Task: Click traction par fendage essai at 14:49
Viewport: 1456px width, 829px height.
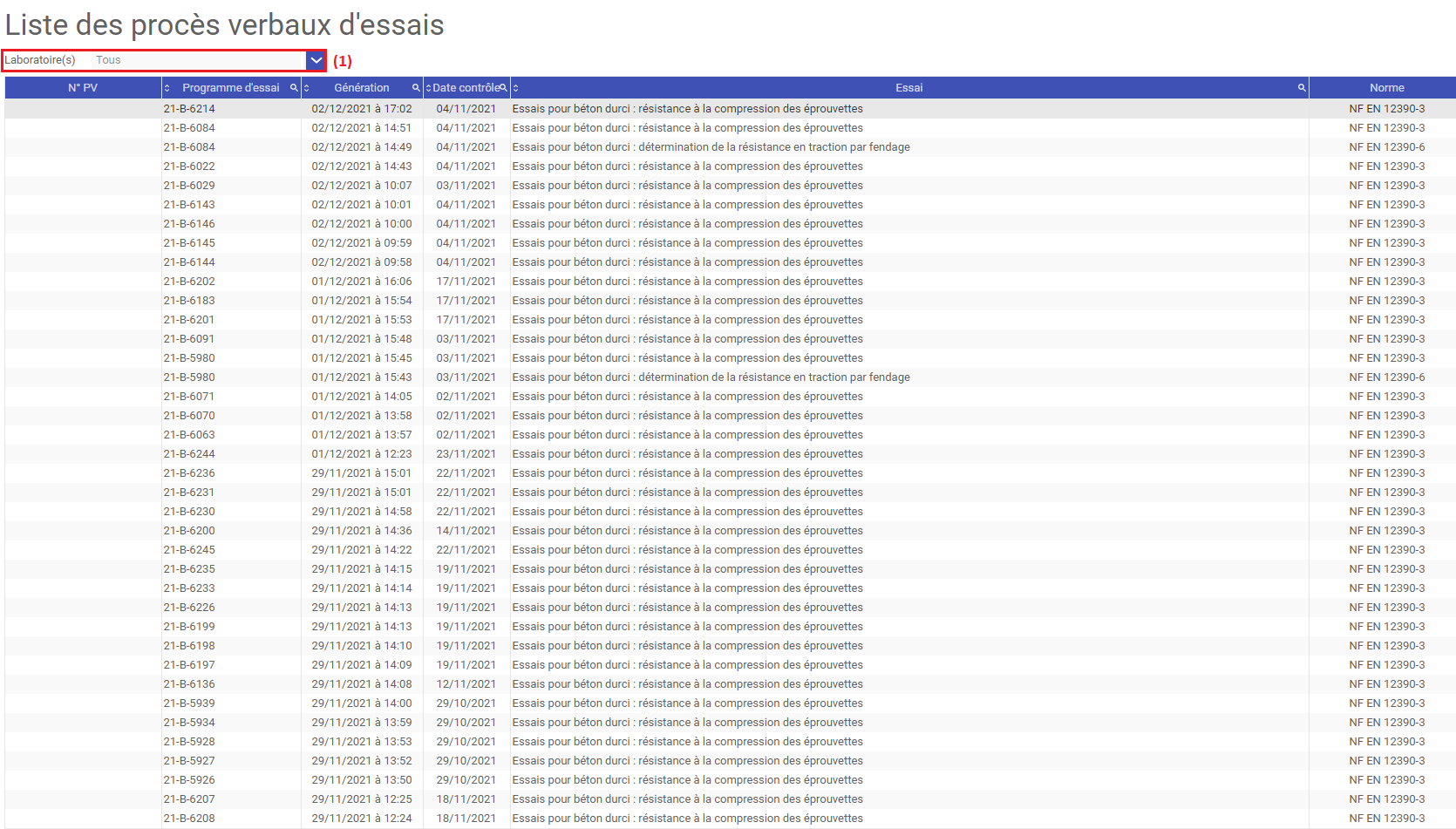Action: (x=711, y=147)
